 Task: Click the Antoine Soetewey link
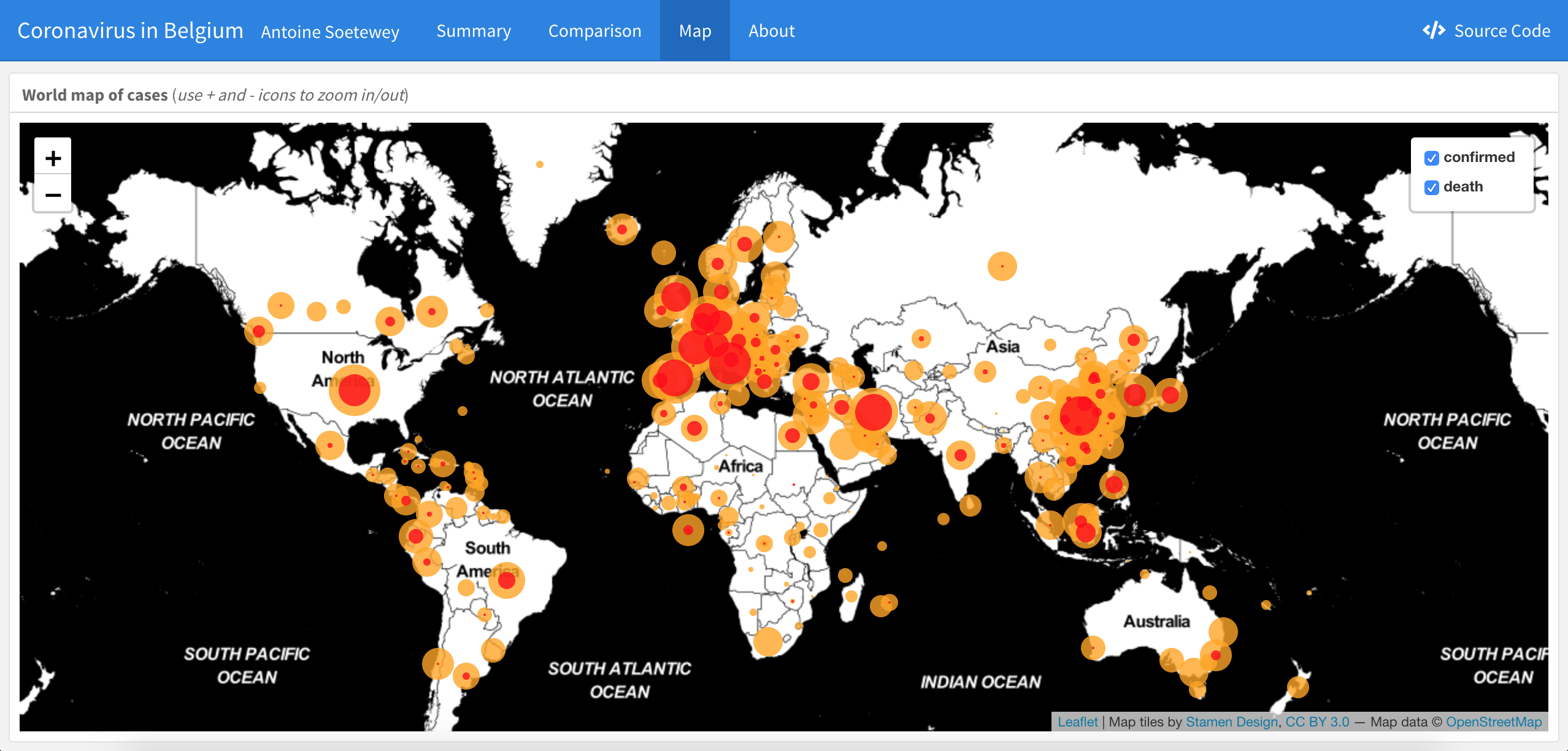[x=329, y=32]
